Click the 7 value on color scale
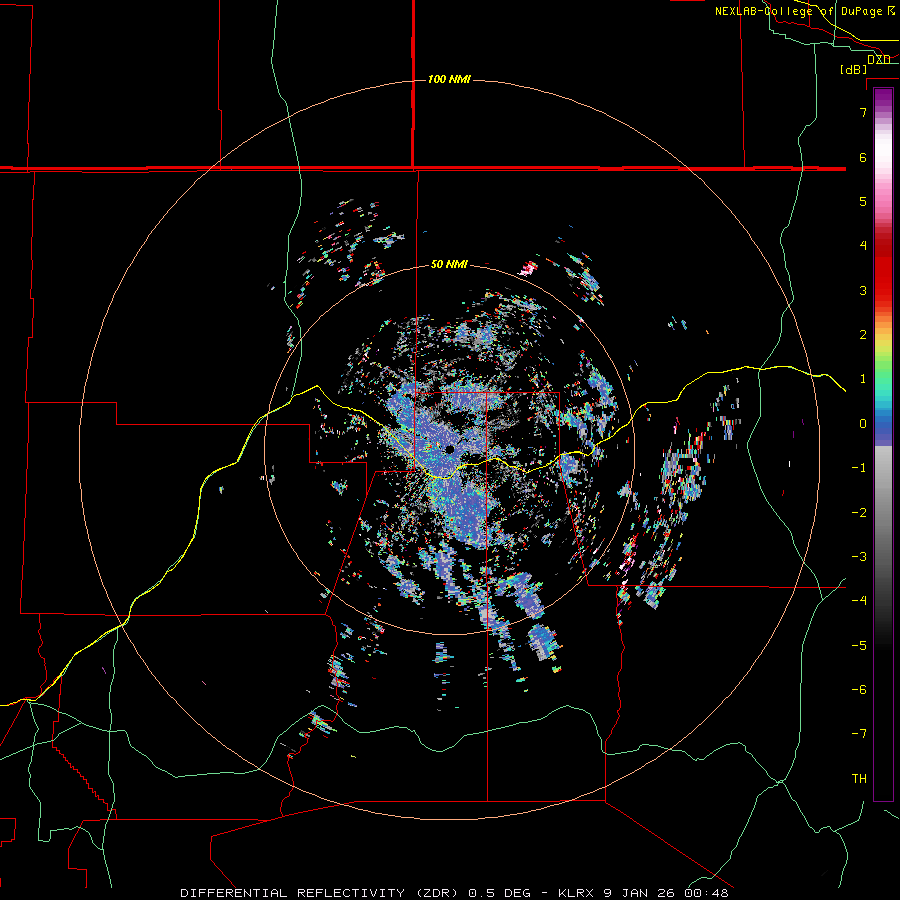This screenshot has height=900, width=900. (863, 112)
